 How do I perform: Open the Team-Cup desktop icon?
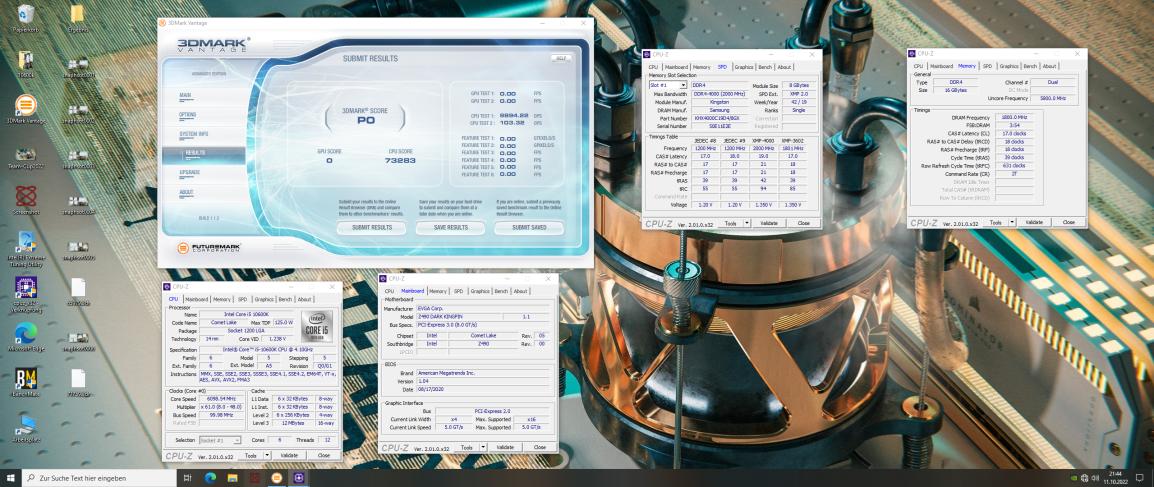(x=26, y=156)
